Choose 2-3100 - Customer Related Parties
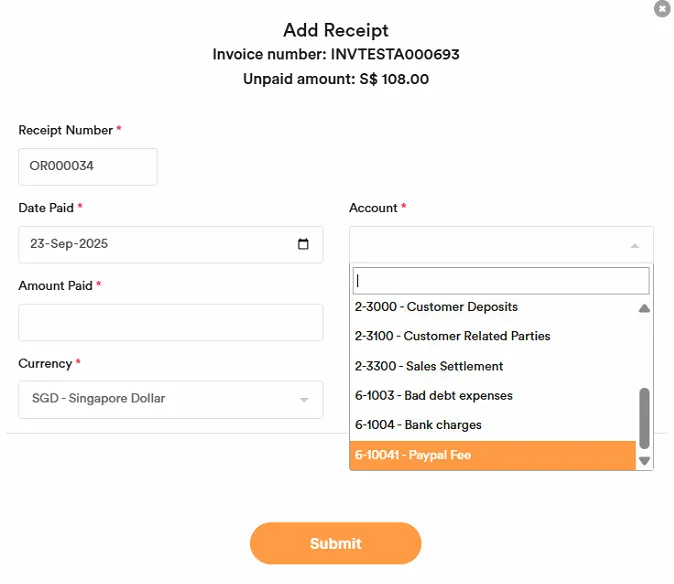Image resolution: width=674 pixels, height=584 pixels. [452, 336]
